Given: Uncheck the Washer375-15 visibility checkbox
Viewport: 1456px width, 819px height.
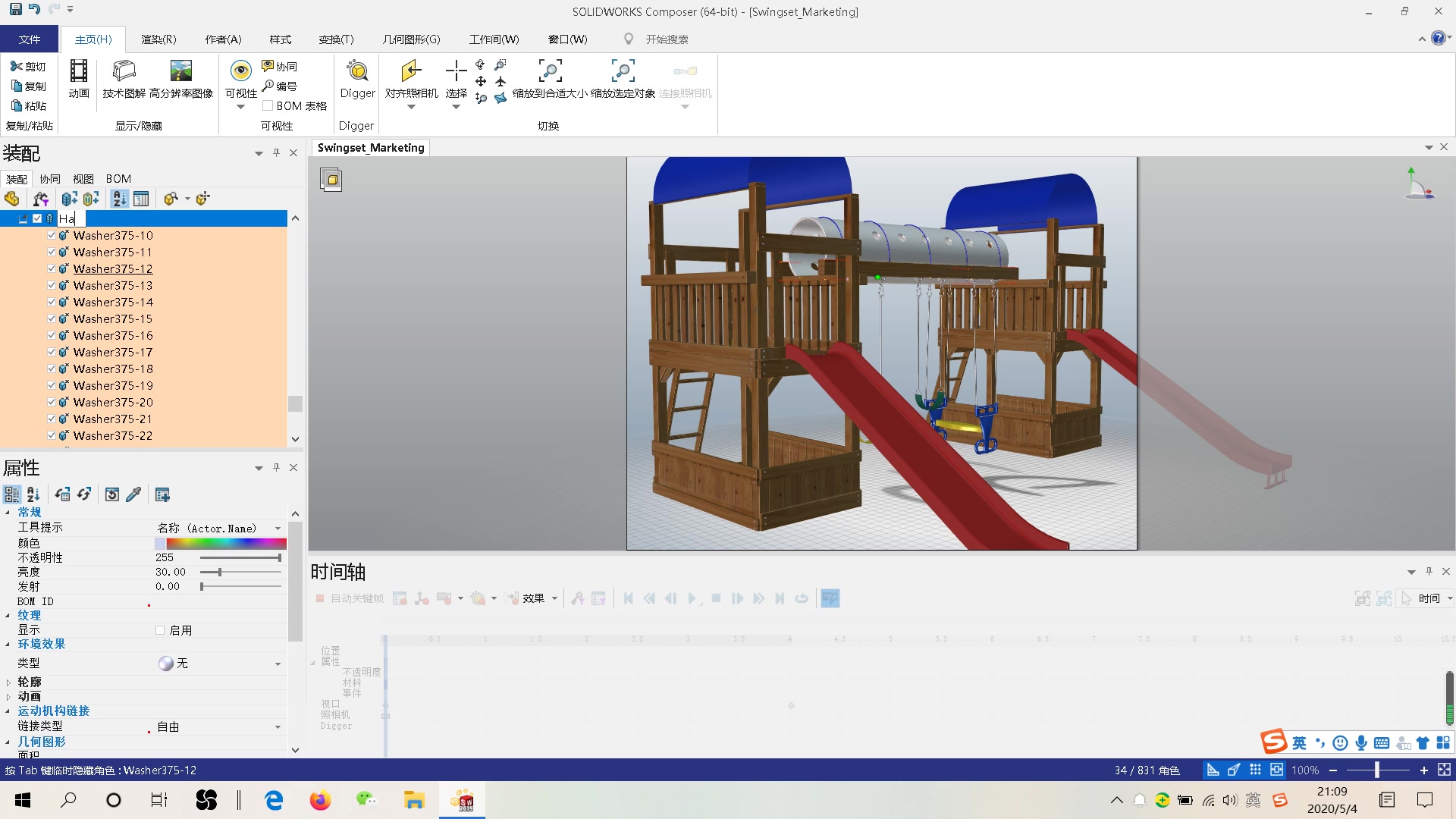Looking at the screenshot, I should click(50, 318).
